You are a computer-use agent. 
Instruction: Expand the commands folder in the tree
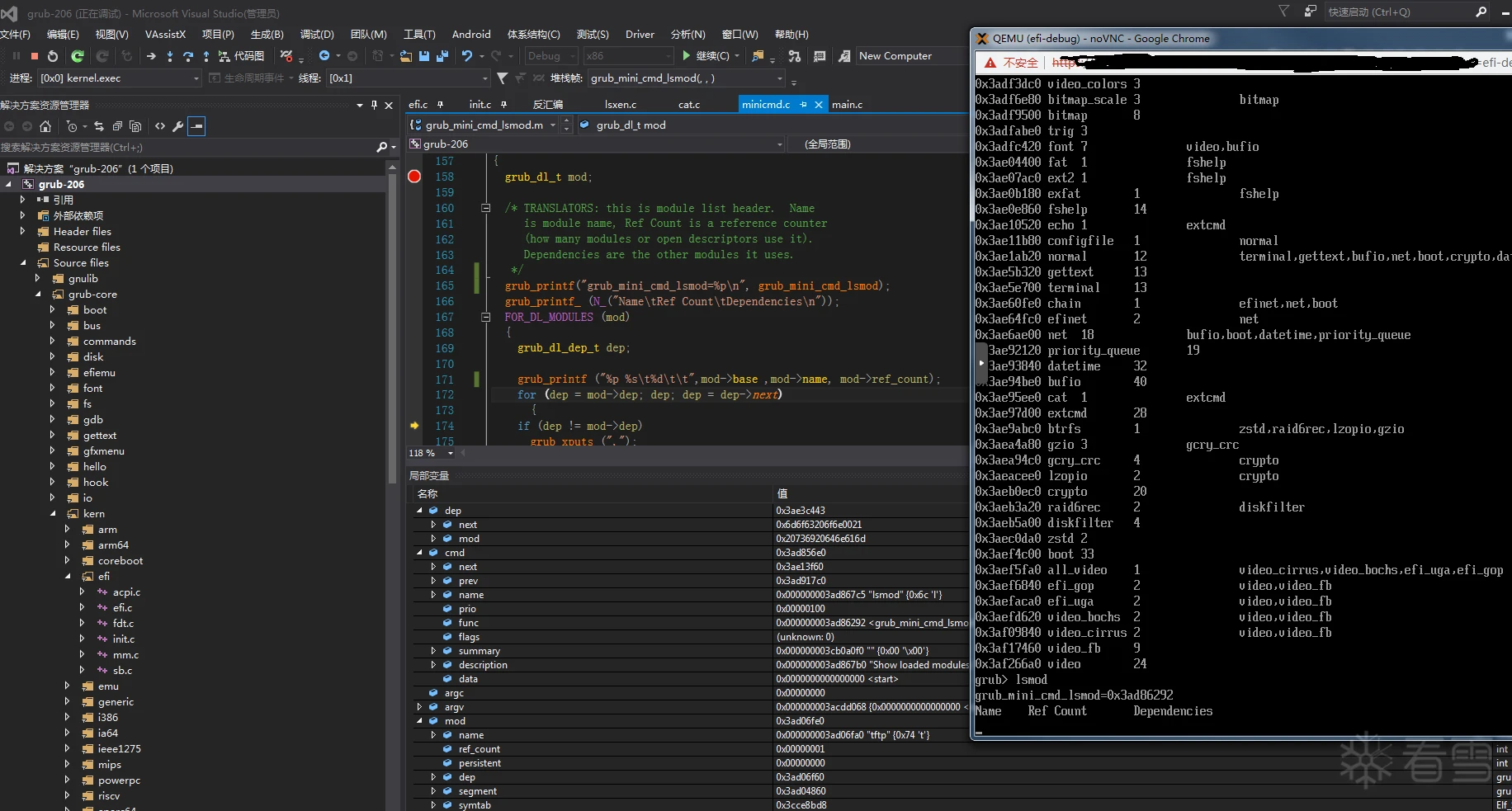[x=52, y=341]
